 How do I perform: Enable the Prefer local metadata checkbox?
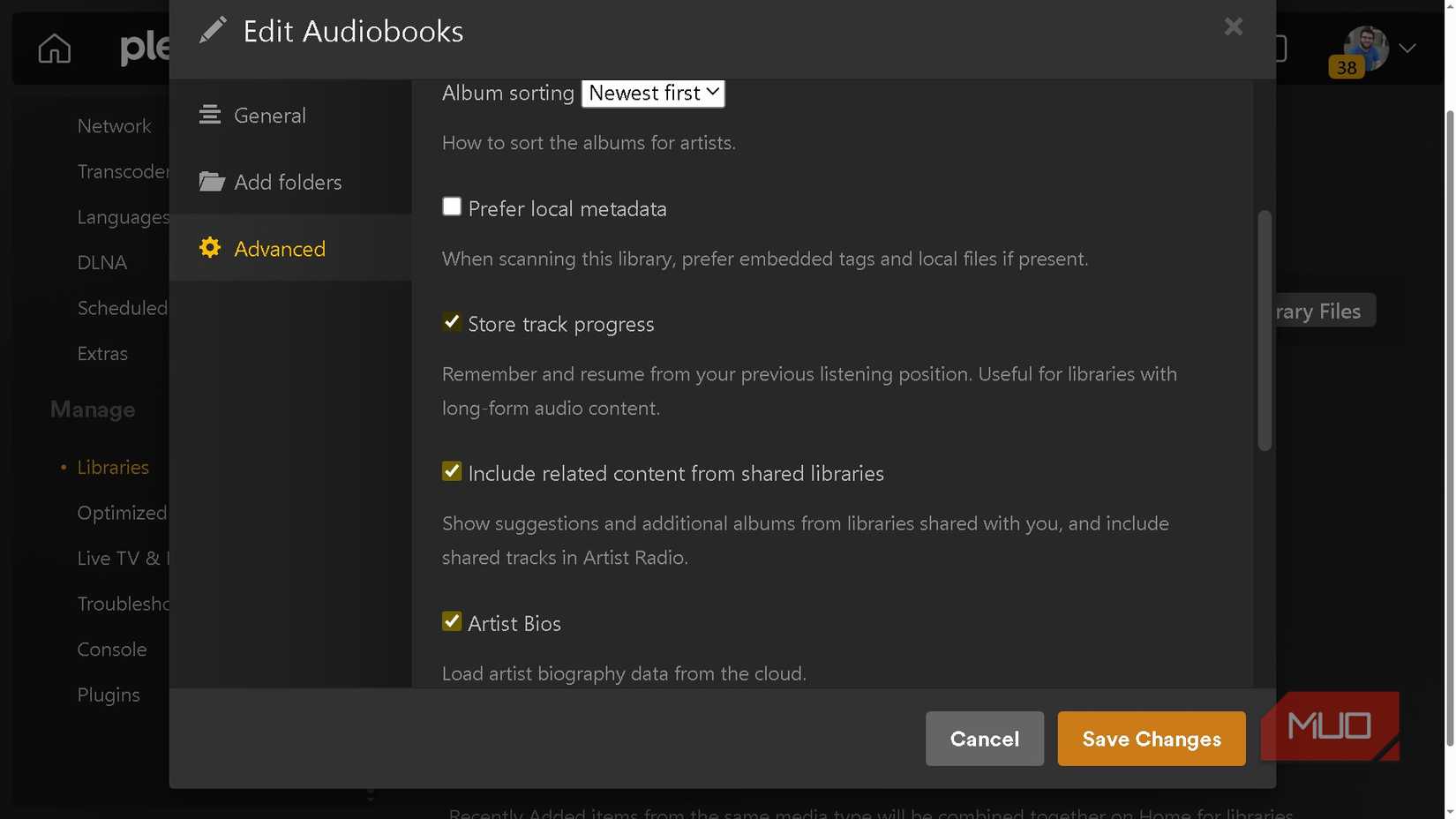tap(452, 207)
